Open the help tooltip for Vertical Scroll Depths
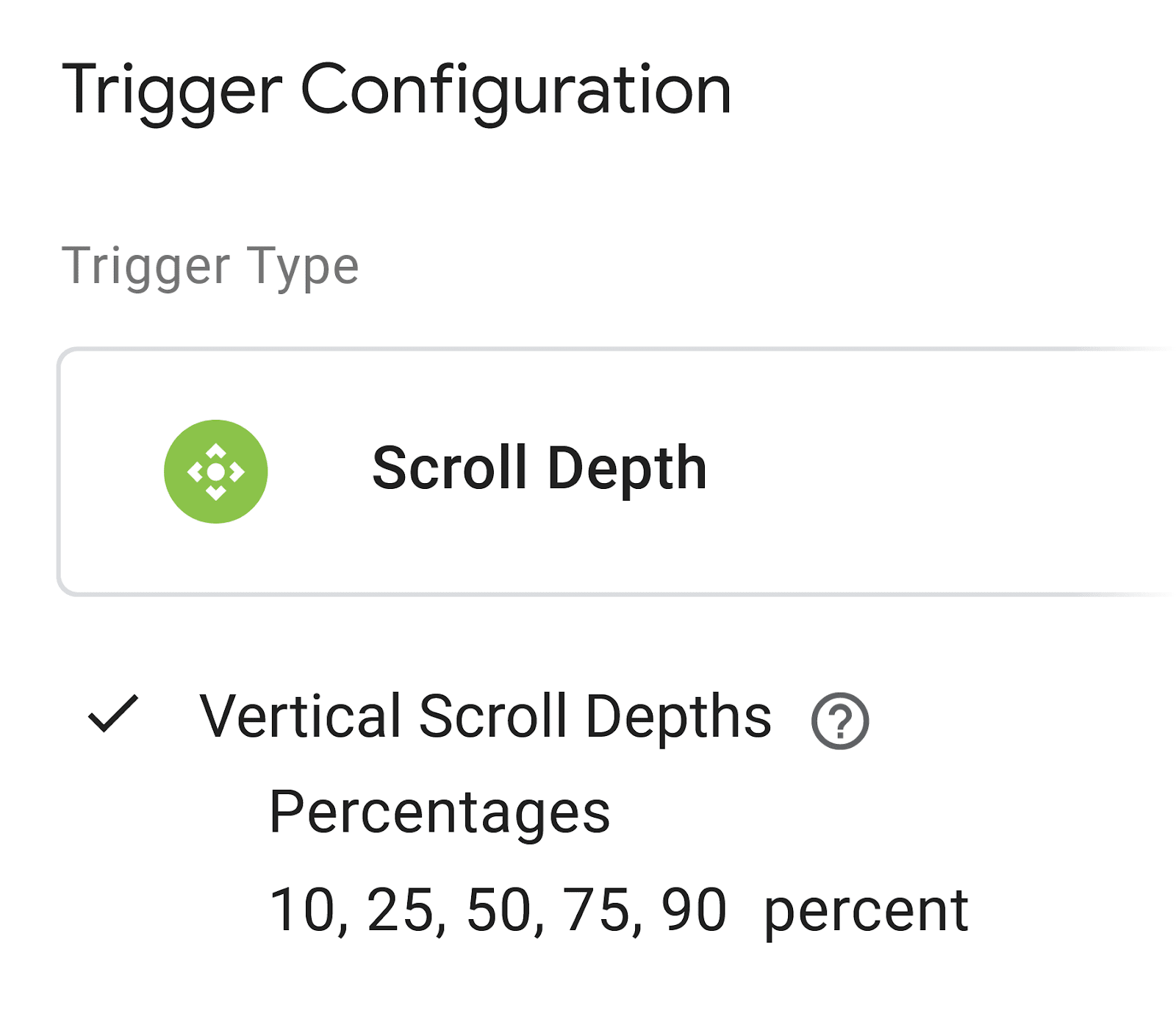Image resolution: width=1176 pixels, height=1025 pixels. (839, 722)
